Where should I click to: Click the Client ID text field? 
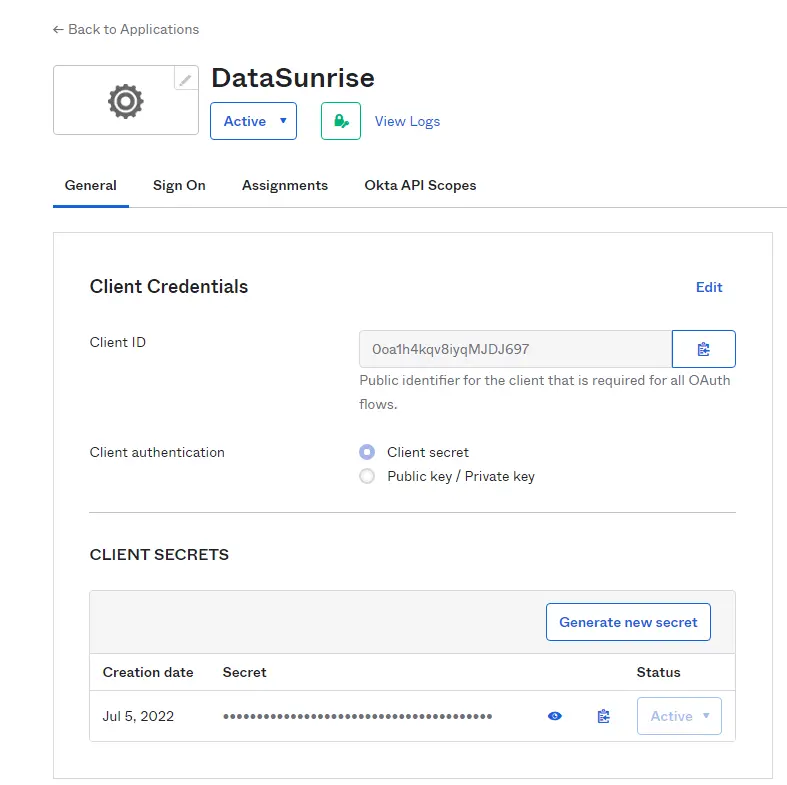514,349
